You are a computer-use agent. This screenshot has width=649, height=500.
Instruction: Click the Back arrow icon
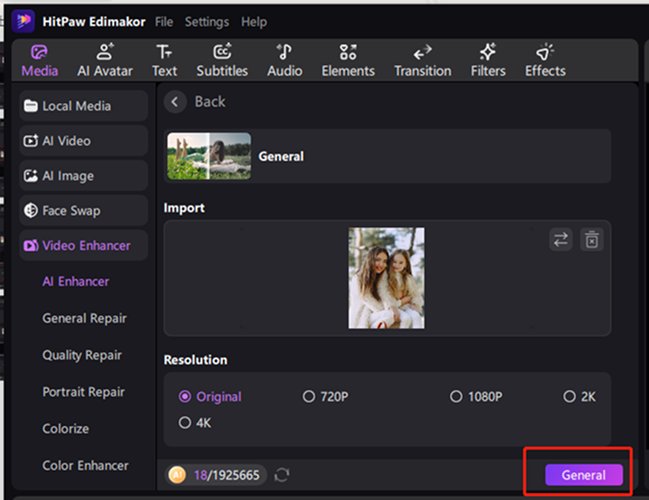point(175,101)
